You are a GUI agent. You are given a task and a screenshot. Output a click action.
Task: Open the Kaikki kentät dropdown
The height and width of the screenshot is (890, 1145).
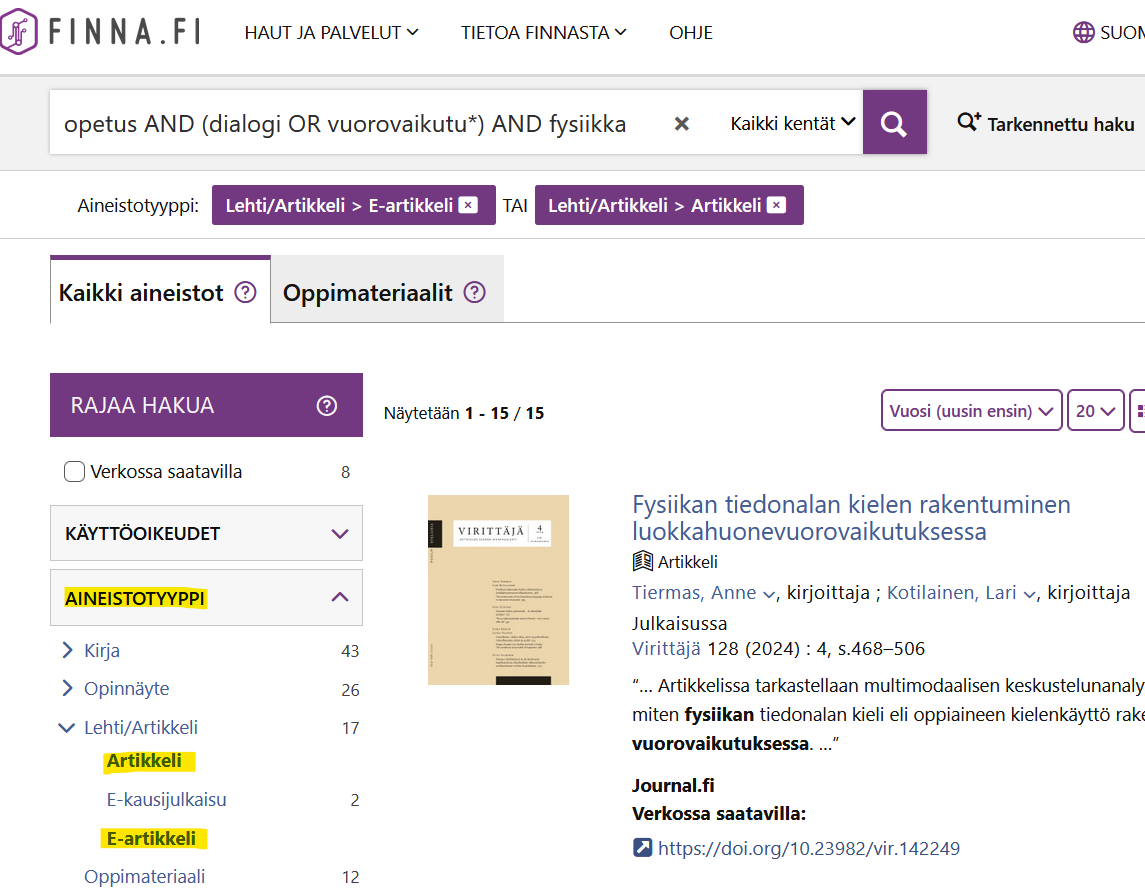[792, 123]
